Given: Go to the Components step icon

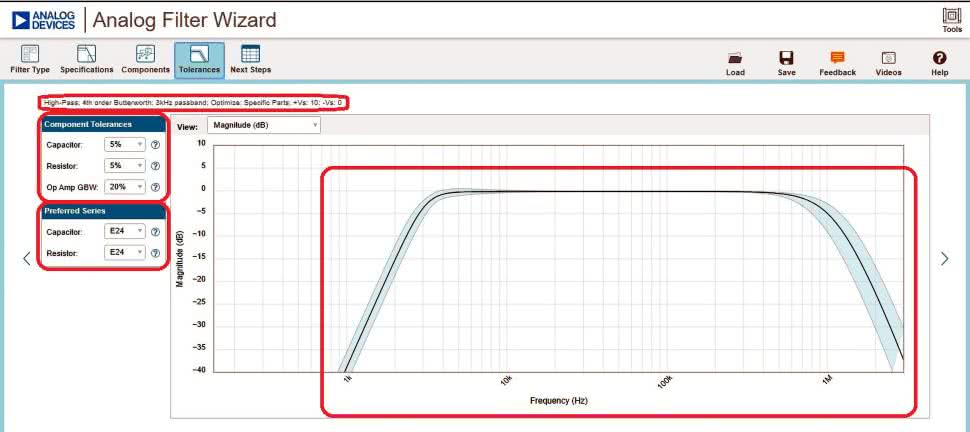Looking at the screenshot, I should click(x=145, y=54).
